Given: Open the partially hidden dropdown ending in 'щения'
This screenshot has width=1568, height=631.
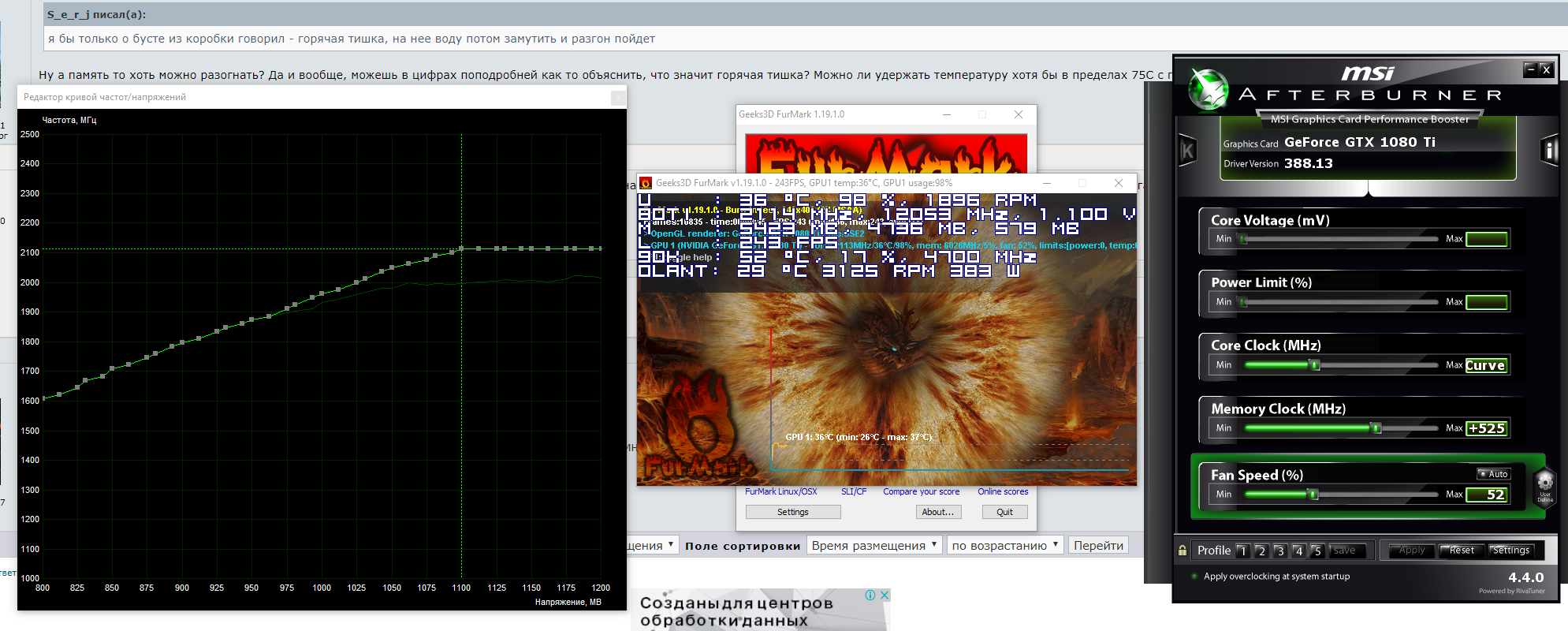Looking at the screenshot, I should 652,545.
